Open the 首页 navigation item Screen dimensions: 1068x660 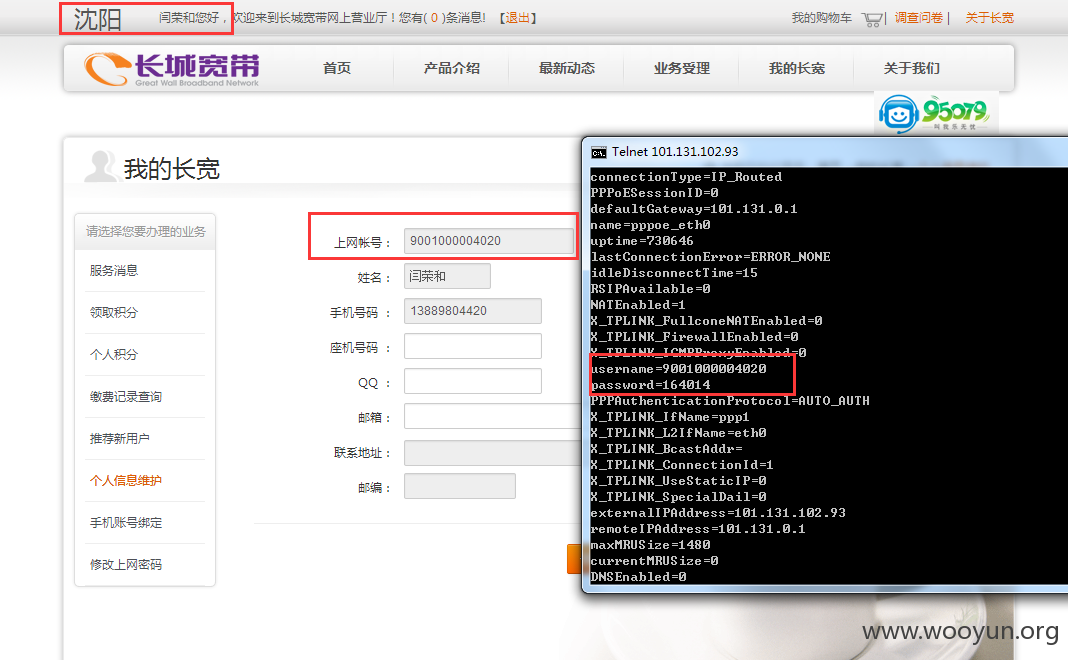point(336,68)
